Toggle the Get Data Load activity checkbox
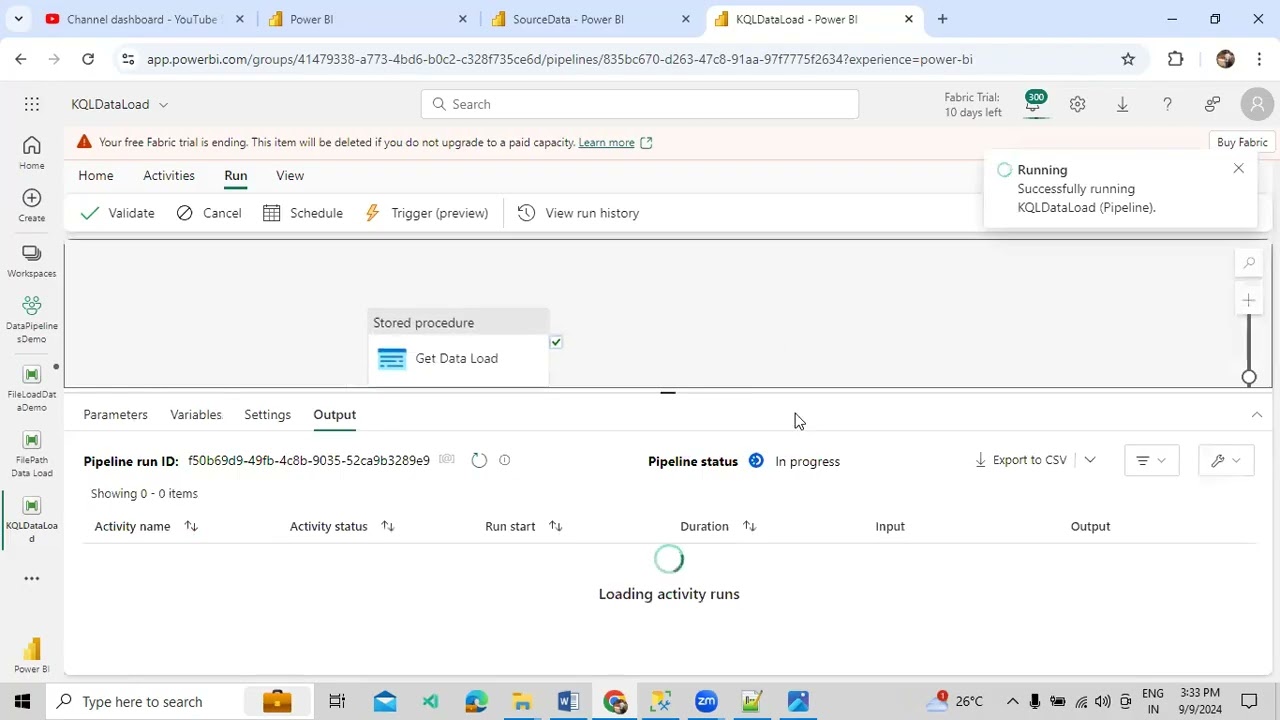The image size is (1280, 720). pos(556,342)
